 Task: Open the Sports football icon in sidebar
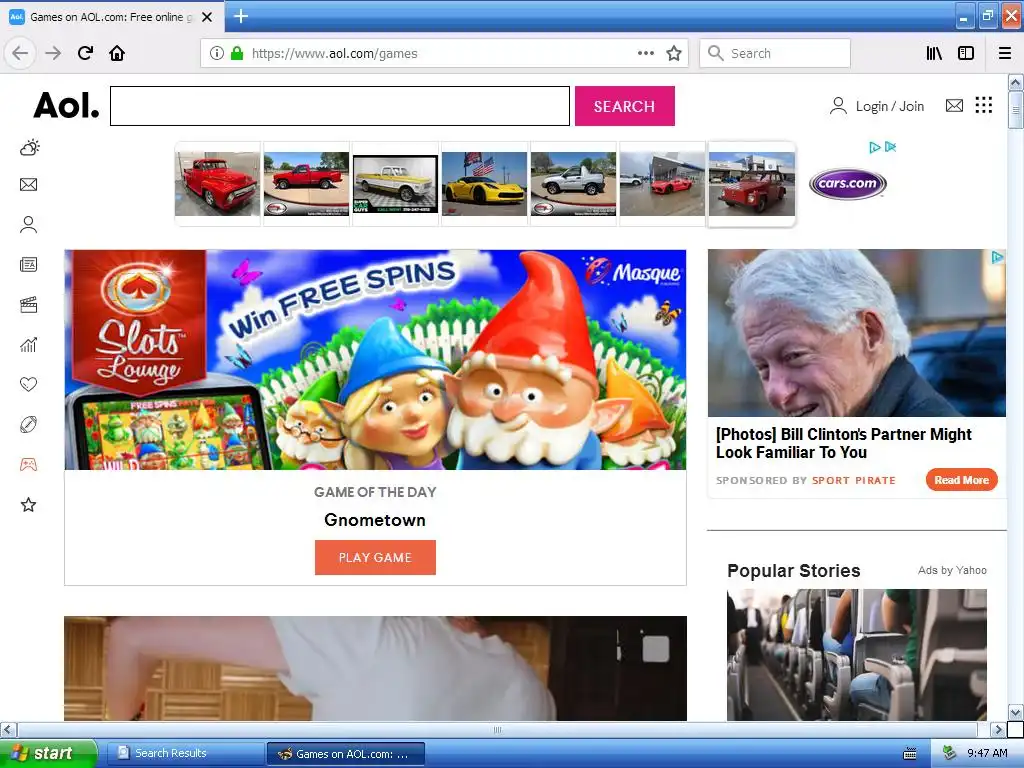pyautogui.click(x=28, y=424)
